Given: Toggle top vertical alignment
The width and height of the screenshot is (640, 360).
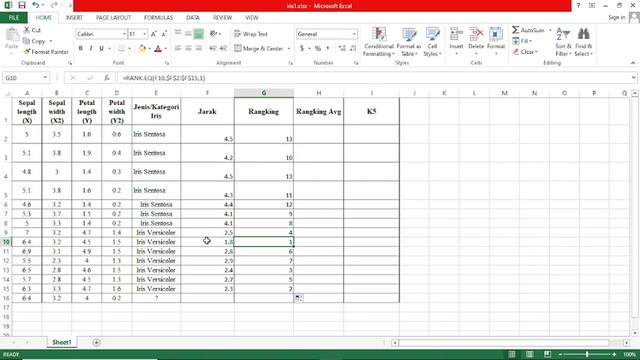Looking at the screenshot, I should point(178,34).
